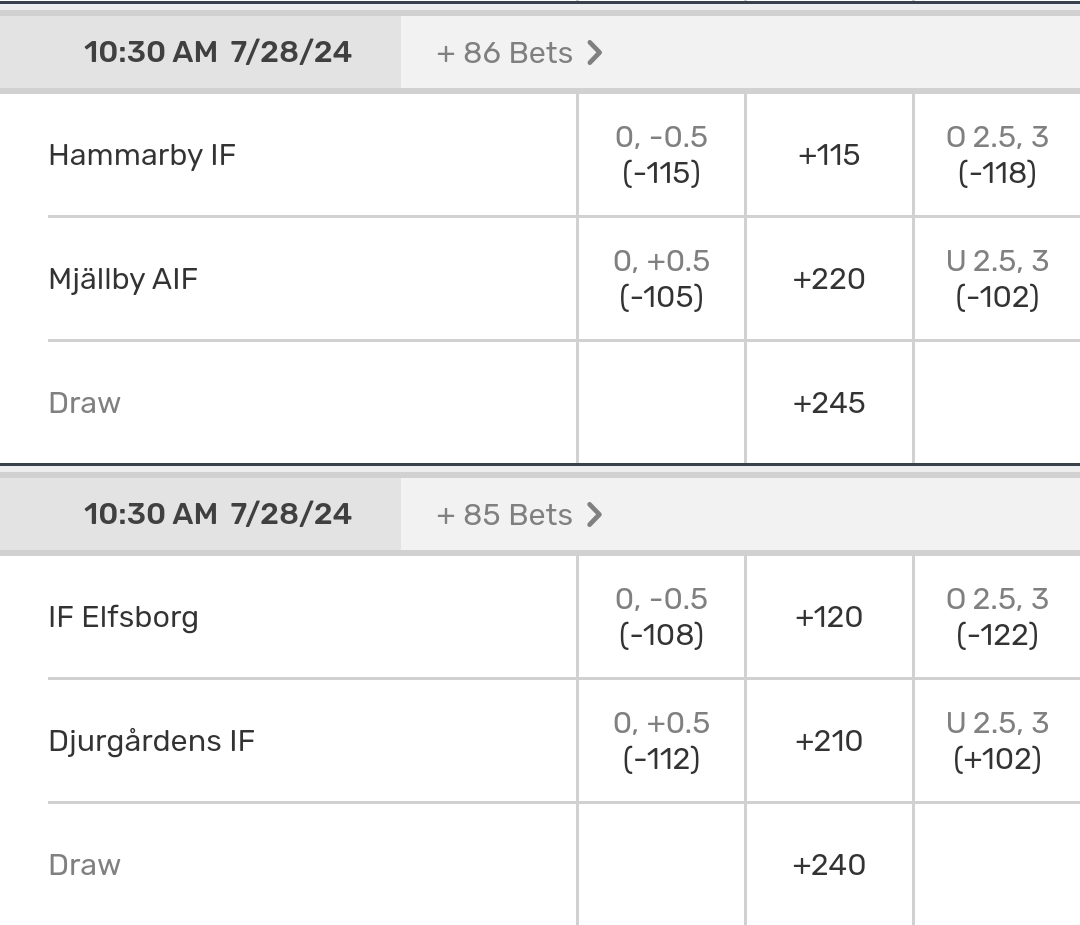Open the Djurgårdens IF team name

pos(151,741)
